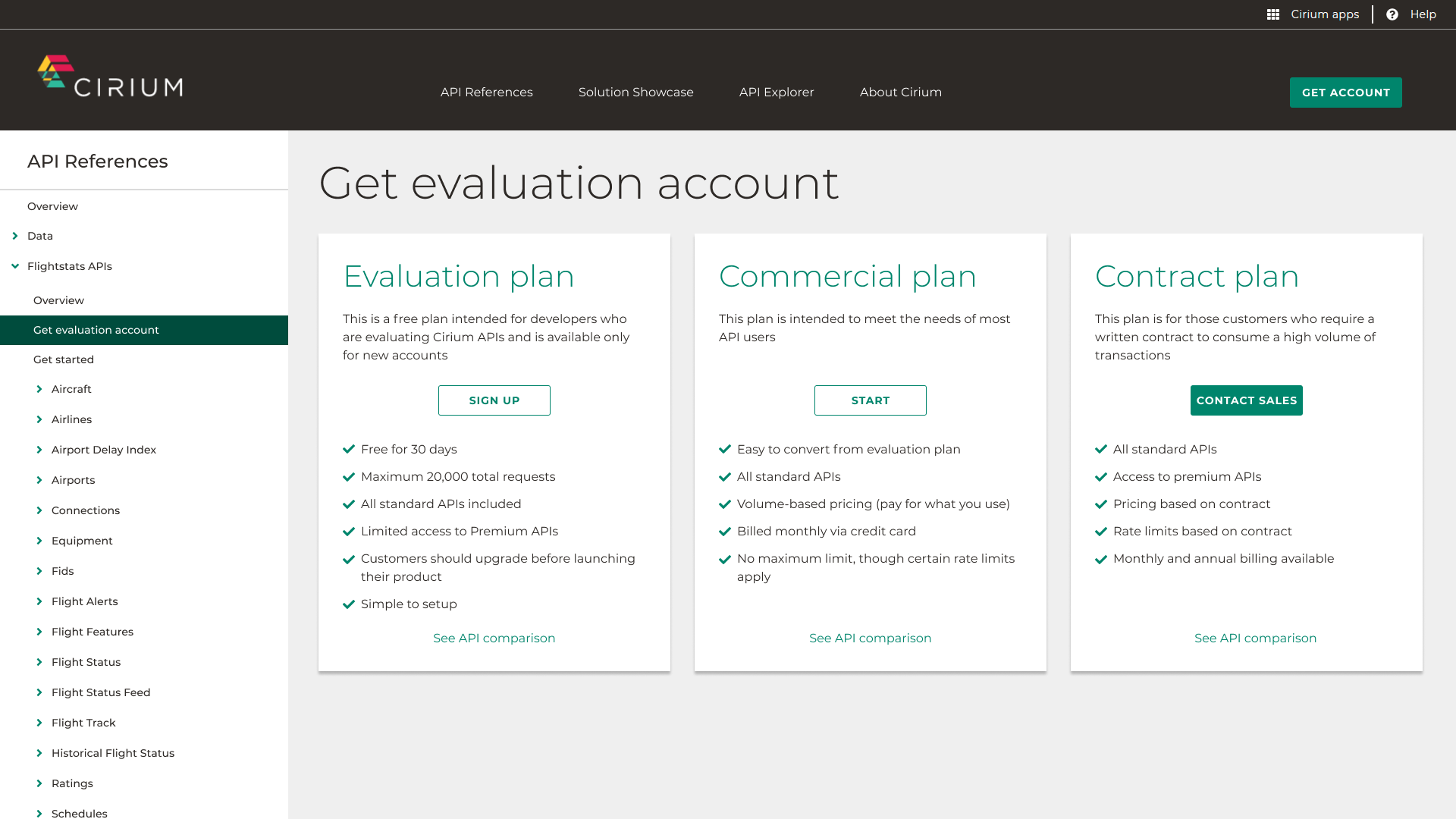Open the Cirium apps grid icon
Viewport: 1456px width, 819px height.
[x=1273, y=14]
